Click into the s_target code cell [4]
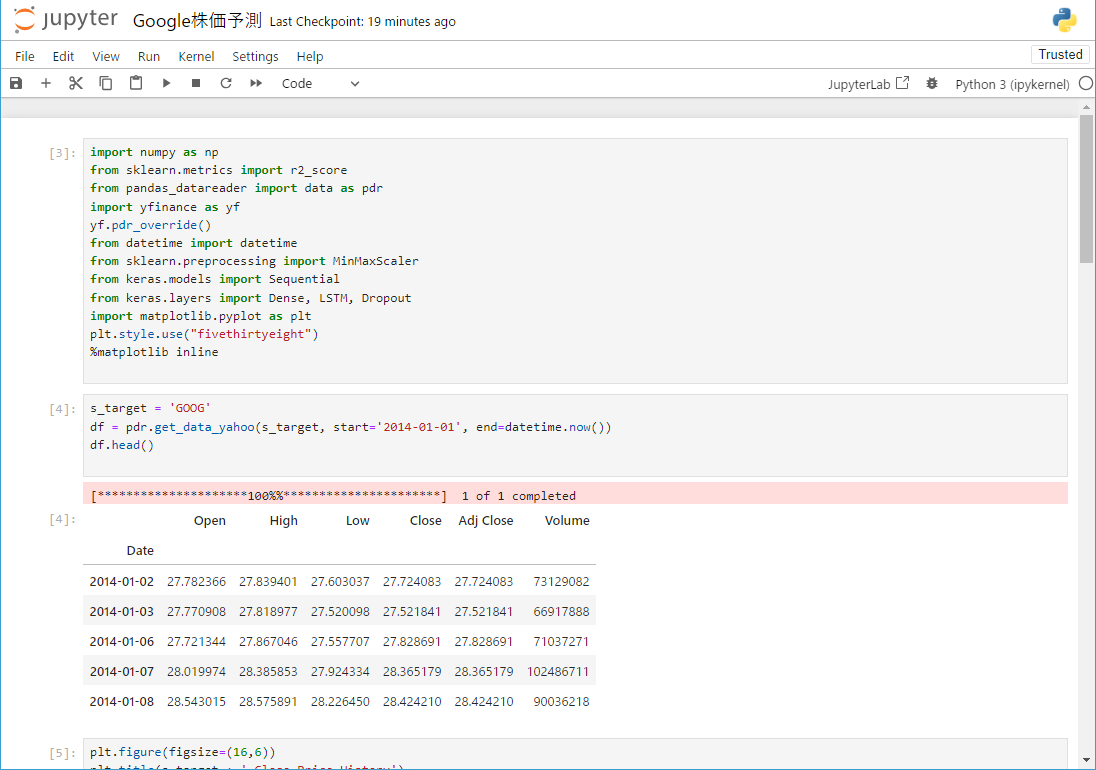 [575, 435]
